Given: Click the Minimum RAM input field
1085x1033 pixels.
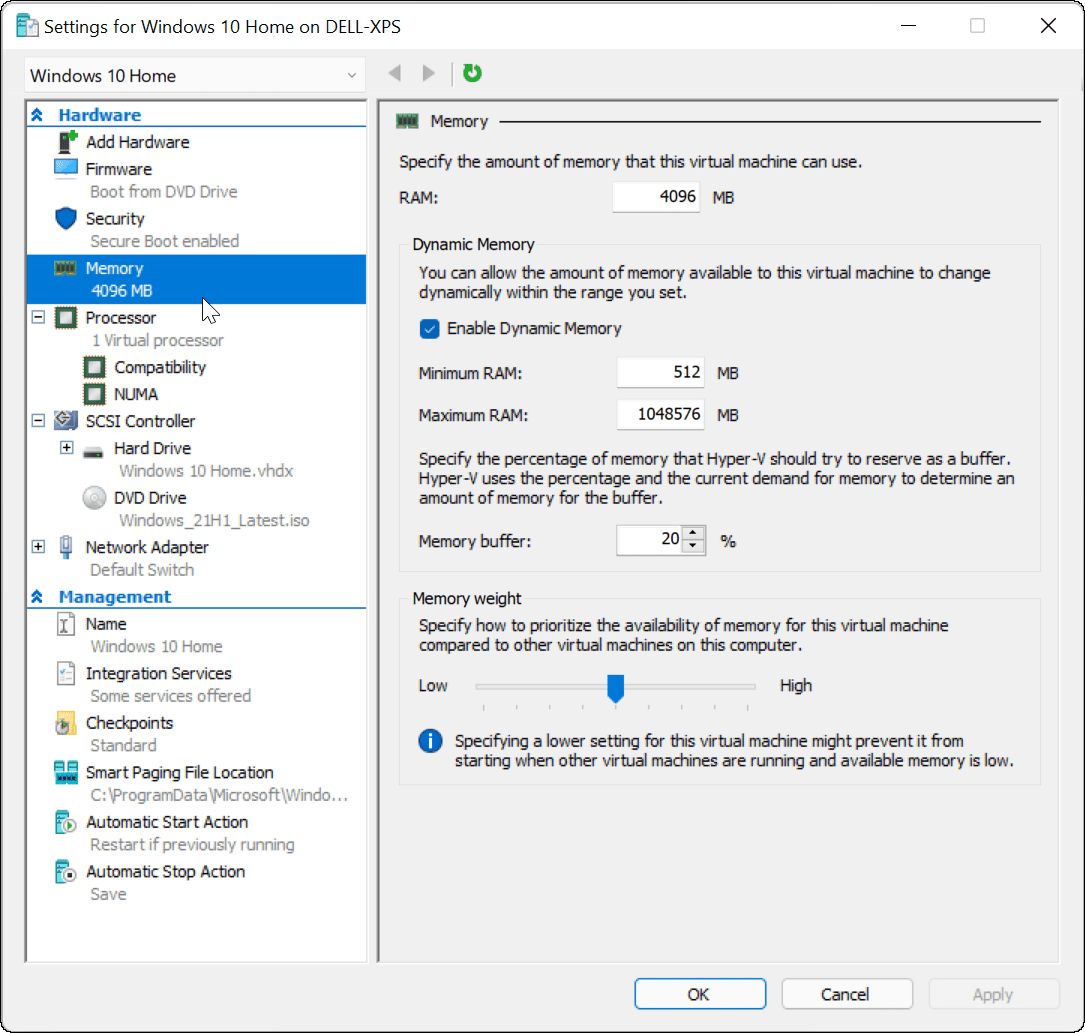Looking at the screenshot, I should click(x=660, y=373).
